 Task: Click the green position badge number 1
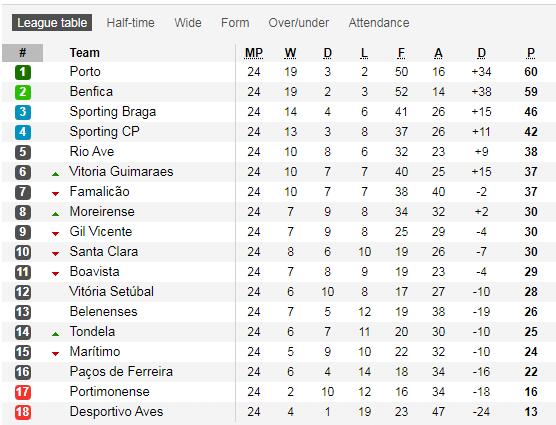[23, 72]
